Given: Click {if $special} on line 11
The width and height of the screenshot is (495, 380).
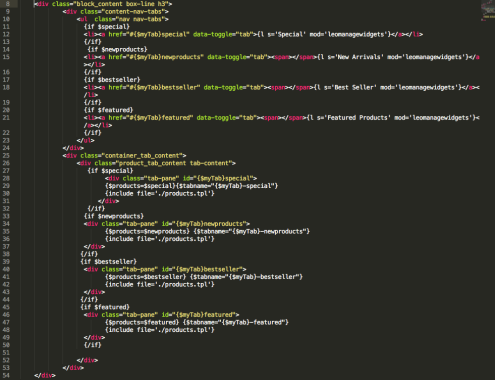Looking at the screenshot, I should tap(107, 27).
